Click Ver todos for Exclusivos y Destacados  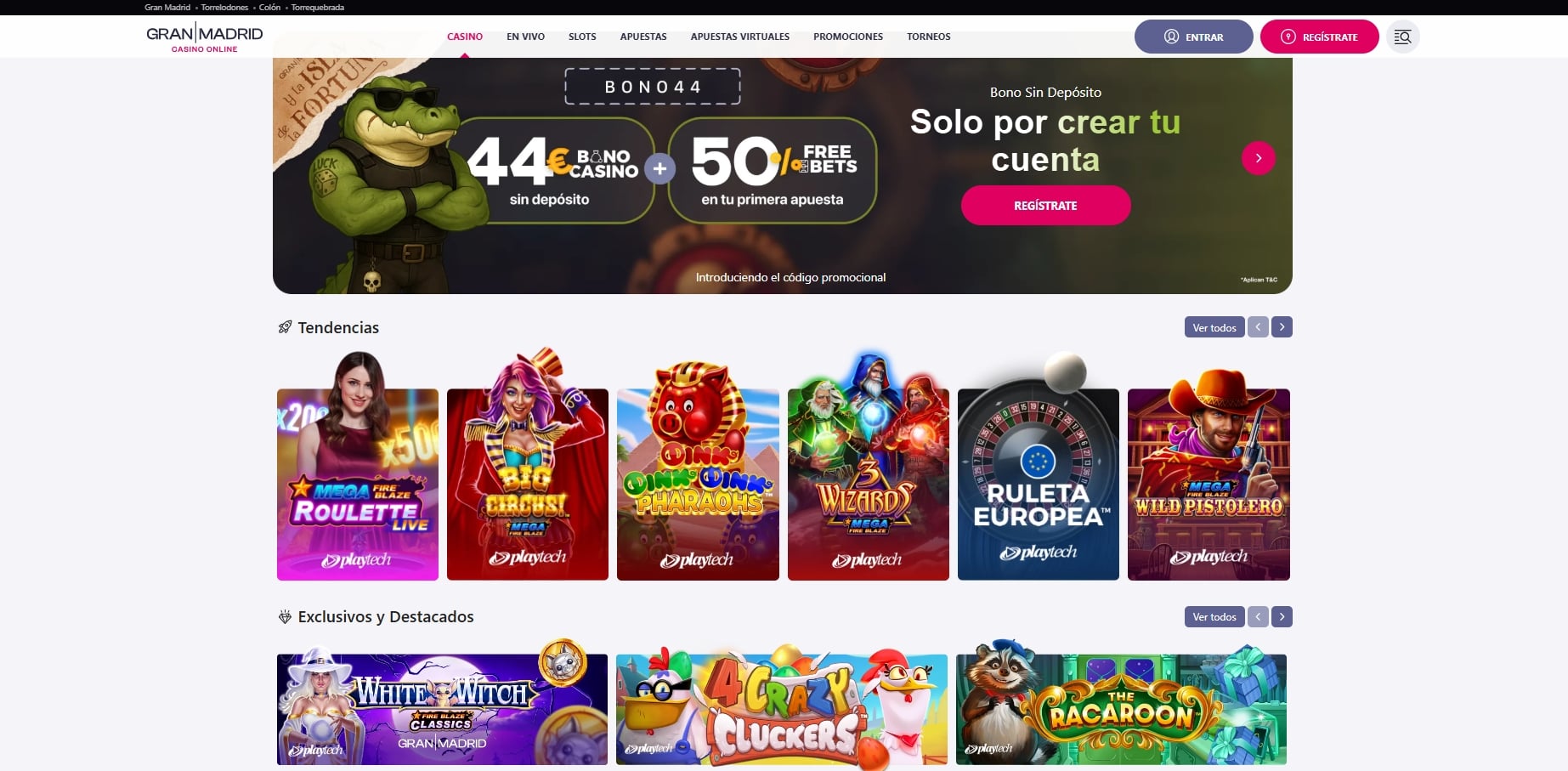click(1214, 616)
